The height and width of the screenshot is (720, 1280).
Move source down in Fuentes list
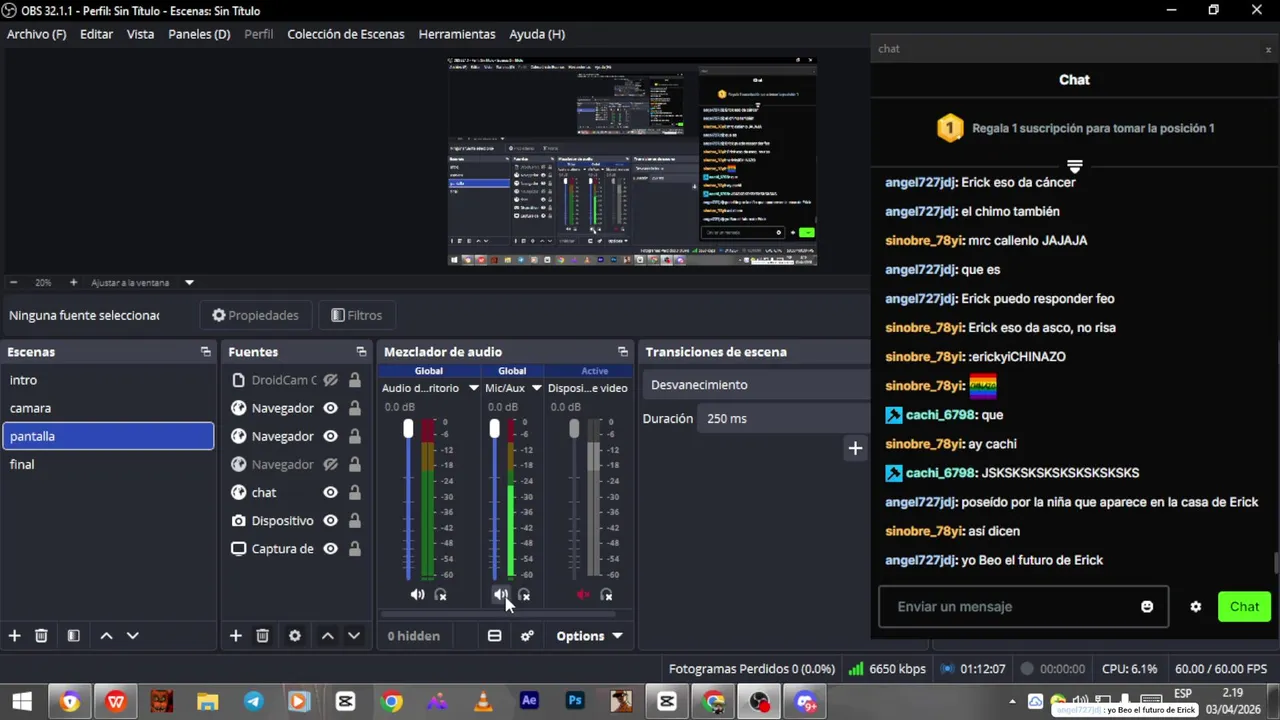click(x=353, y=636)
